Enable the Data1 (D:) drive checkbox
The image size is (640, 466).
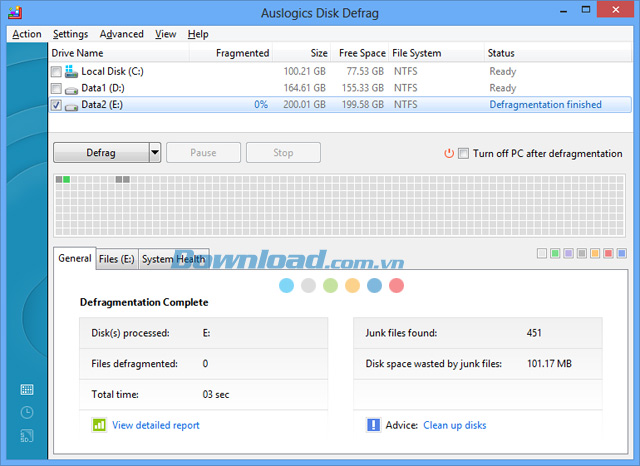point(56,88)
